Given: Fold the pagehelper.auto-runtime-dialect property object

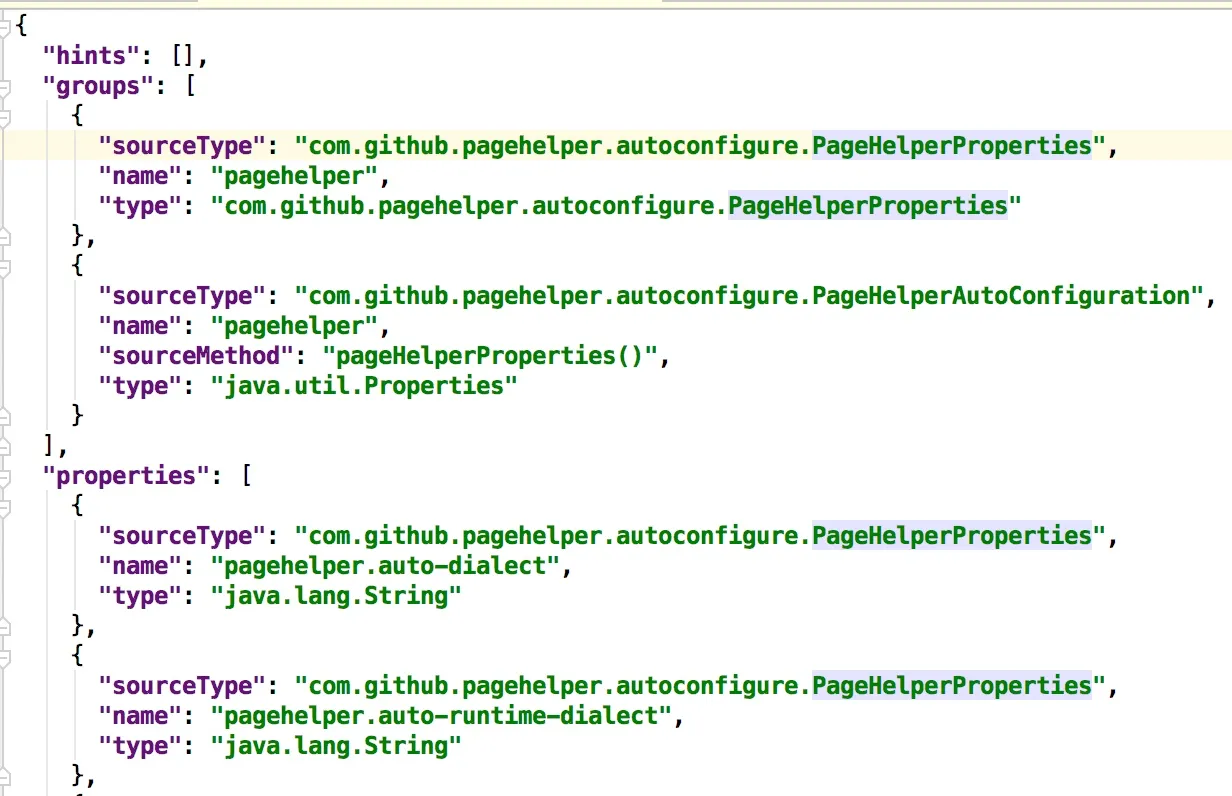Looking at the screenshot, I should coord(4,656).
